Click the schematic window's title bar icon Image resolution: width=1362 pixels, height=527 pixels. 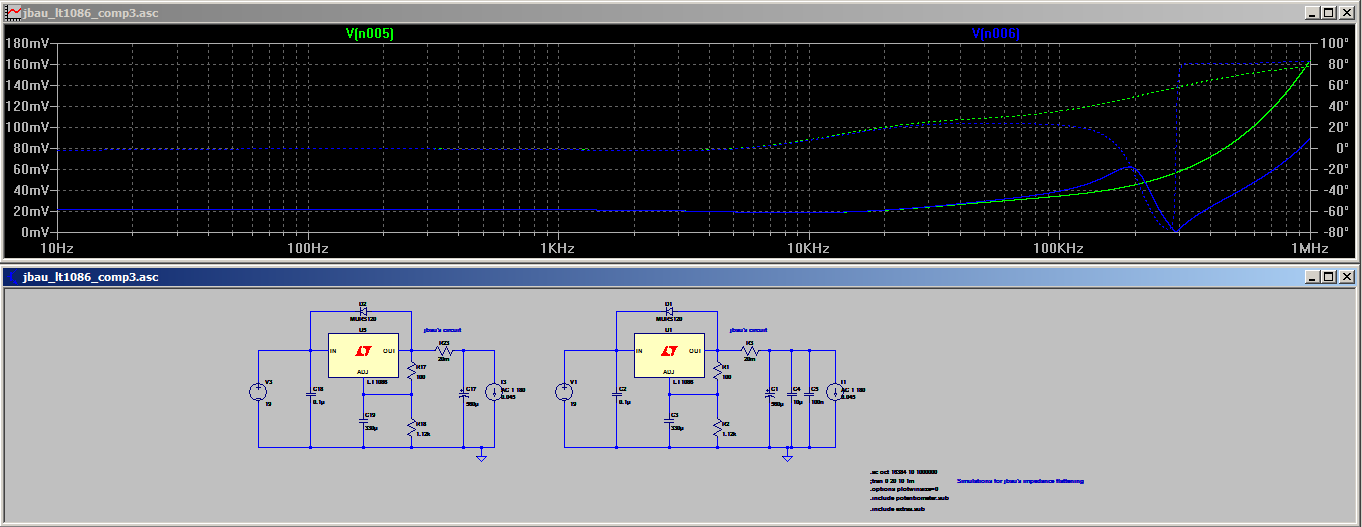pyautogui.click(x=11, y=277)
